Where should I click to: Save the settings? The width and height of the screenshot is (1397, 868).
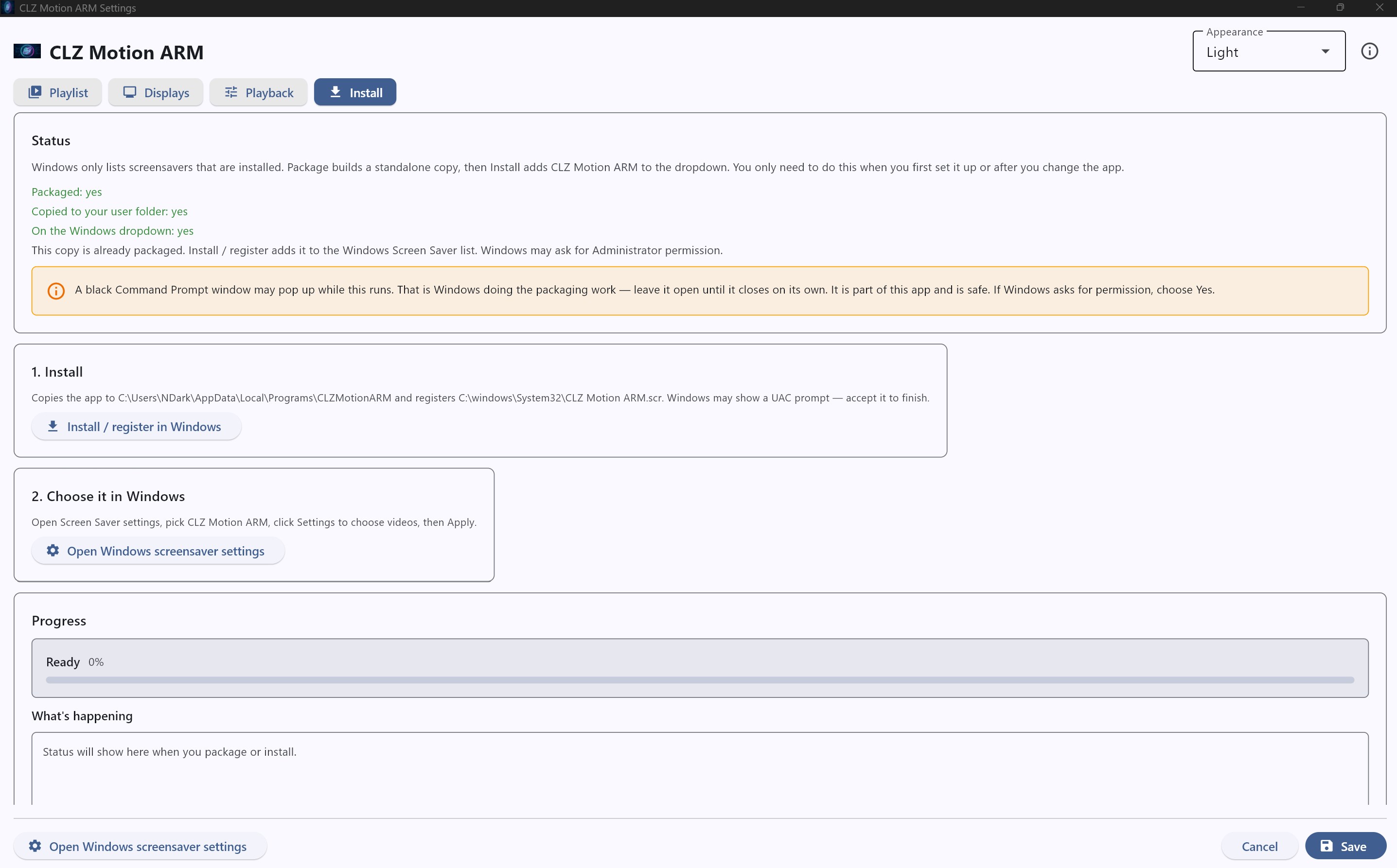click(x=1345, y=846)
